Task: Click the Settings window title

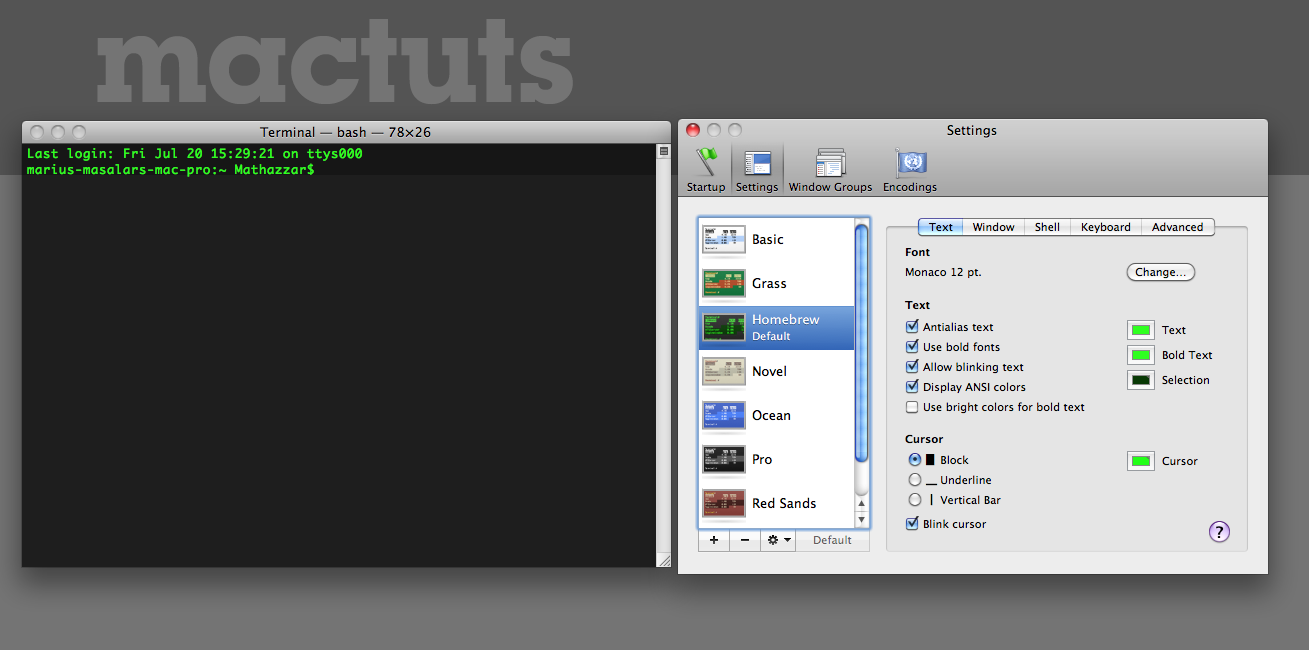Action: [x=972, y=130]
